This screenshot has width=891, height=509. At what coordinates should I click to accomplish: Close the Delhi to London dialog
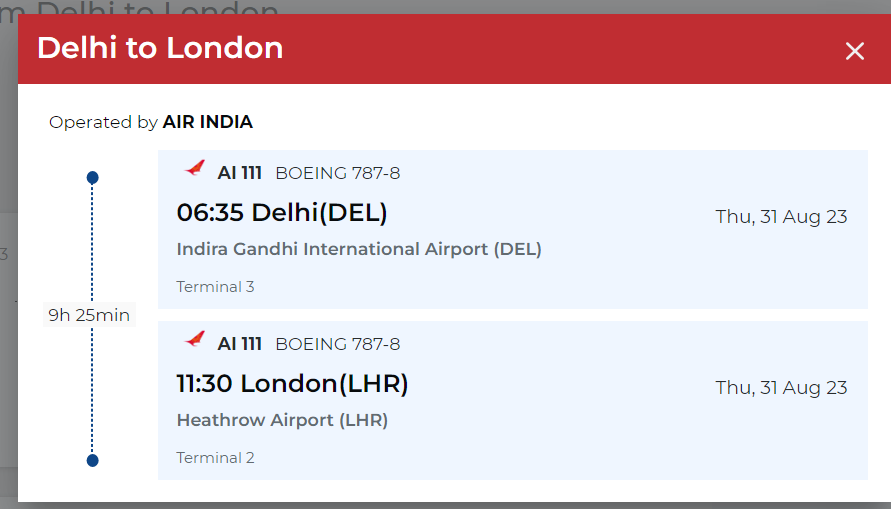click(854, 51)
